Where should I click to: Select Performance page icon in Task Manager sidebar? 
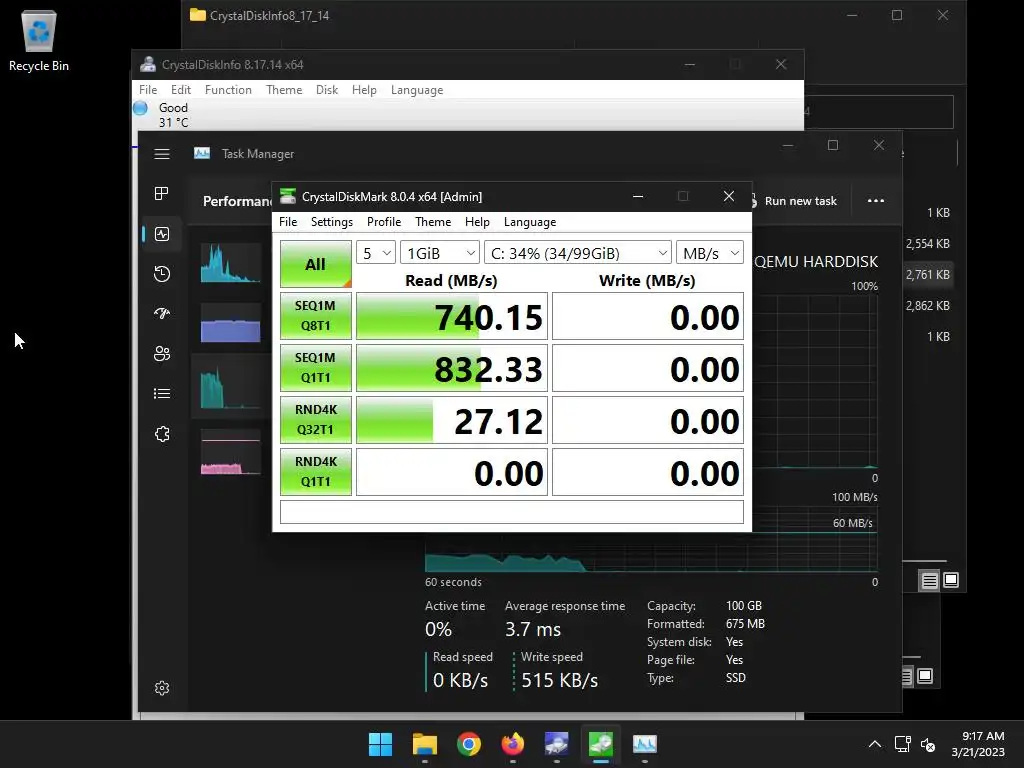click(x=162, y=234)
